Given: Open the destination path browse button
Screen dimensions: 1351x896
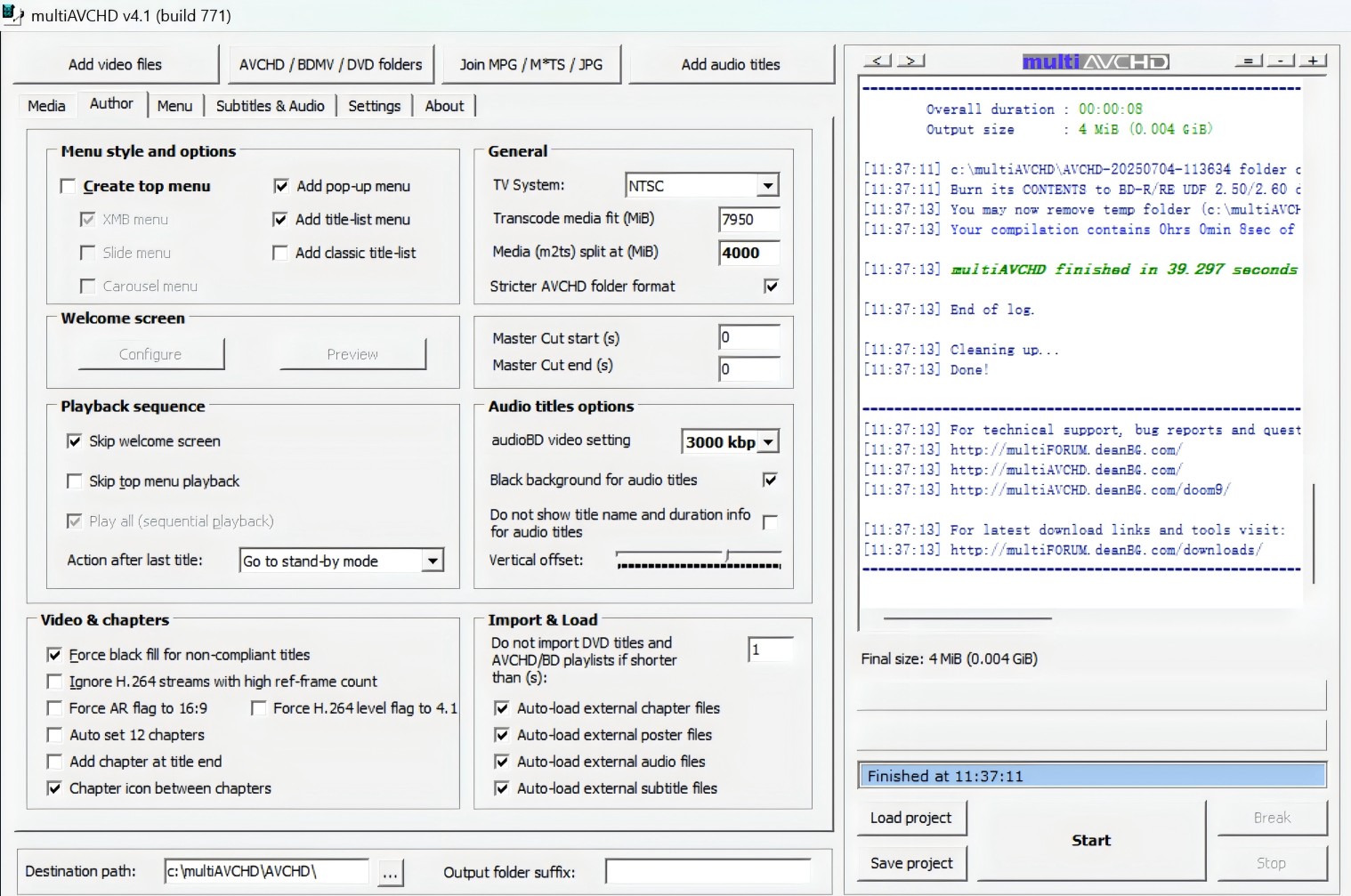Looking at the screenshot, I should point(390,873).
